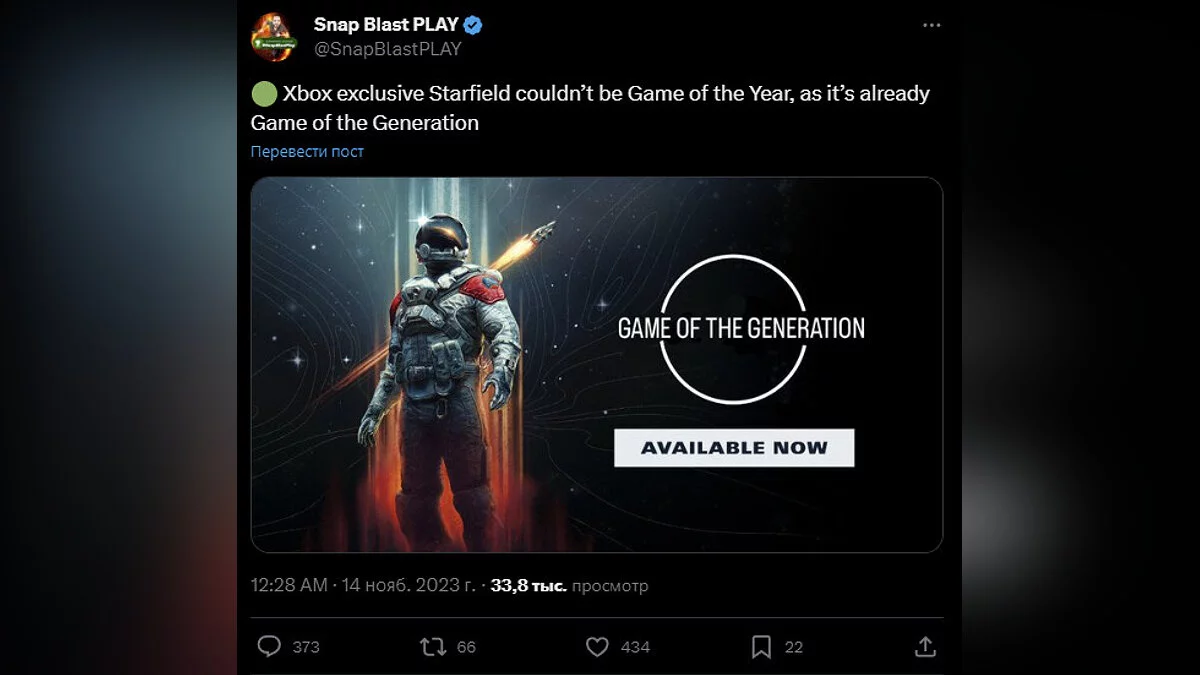Screen dimensions: 1200x675
Task: Click the 33,8 тыс. view count
Action: click(x=529, y=586)
